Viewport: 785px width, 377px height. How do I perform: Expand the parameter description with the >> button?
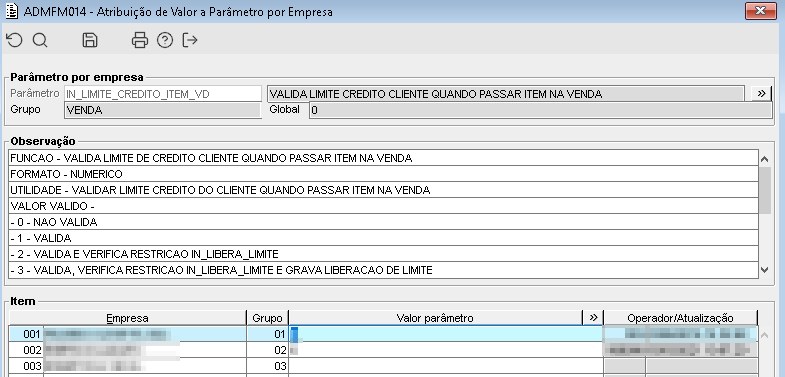pyautogui.click(x=761, y=94)
